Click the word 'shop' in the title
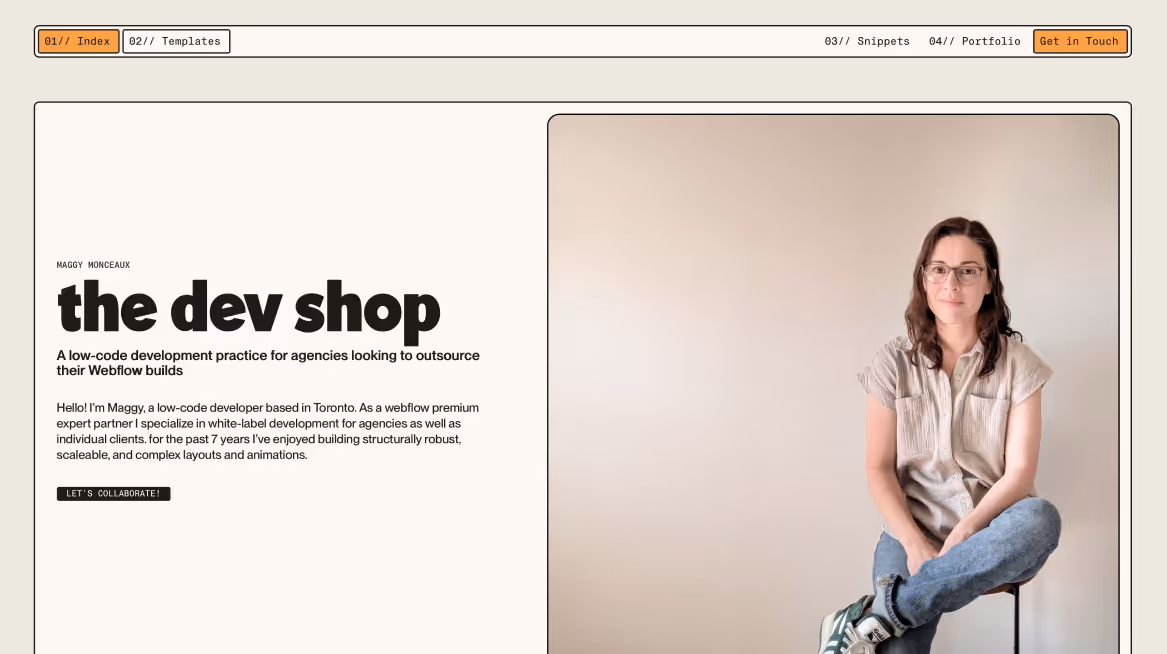Screen dimensions: 1167x654 (368, 311)
